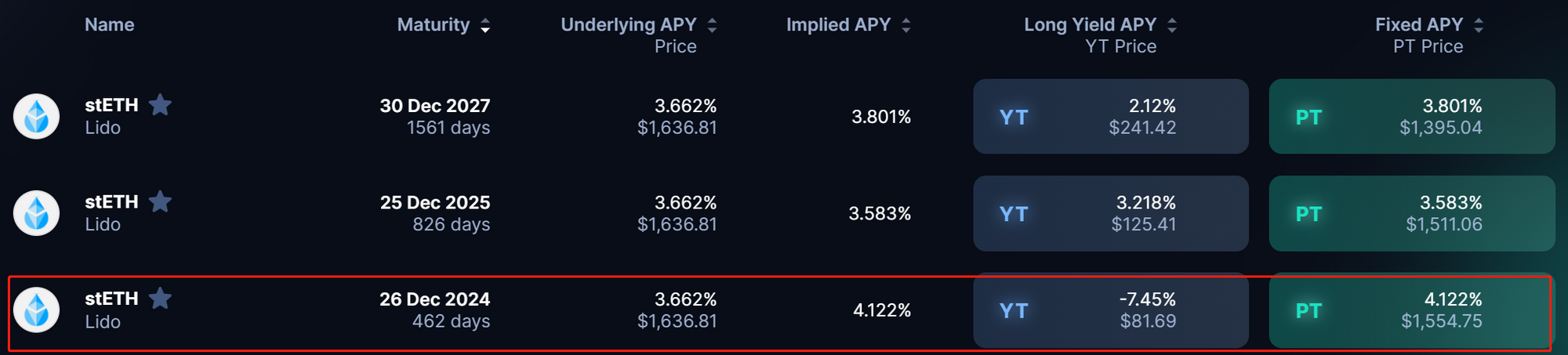Click the Fixed APY sort arrows
This screenshot has height=355, width=1568.
pyautogui.click(x=1479, y=26)
